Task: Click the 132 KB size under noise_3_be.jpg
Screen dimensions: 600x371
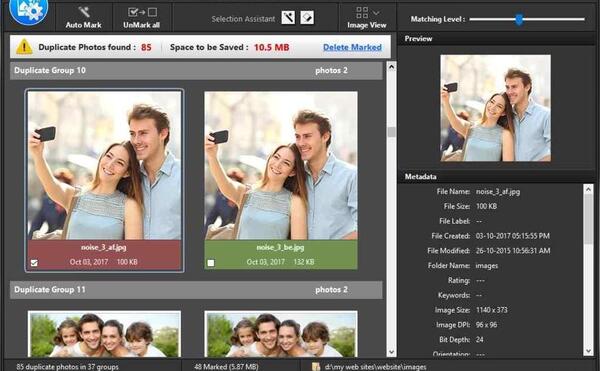Action: (x=304, y=262)
